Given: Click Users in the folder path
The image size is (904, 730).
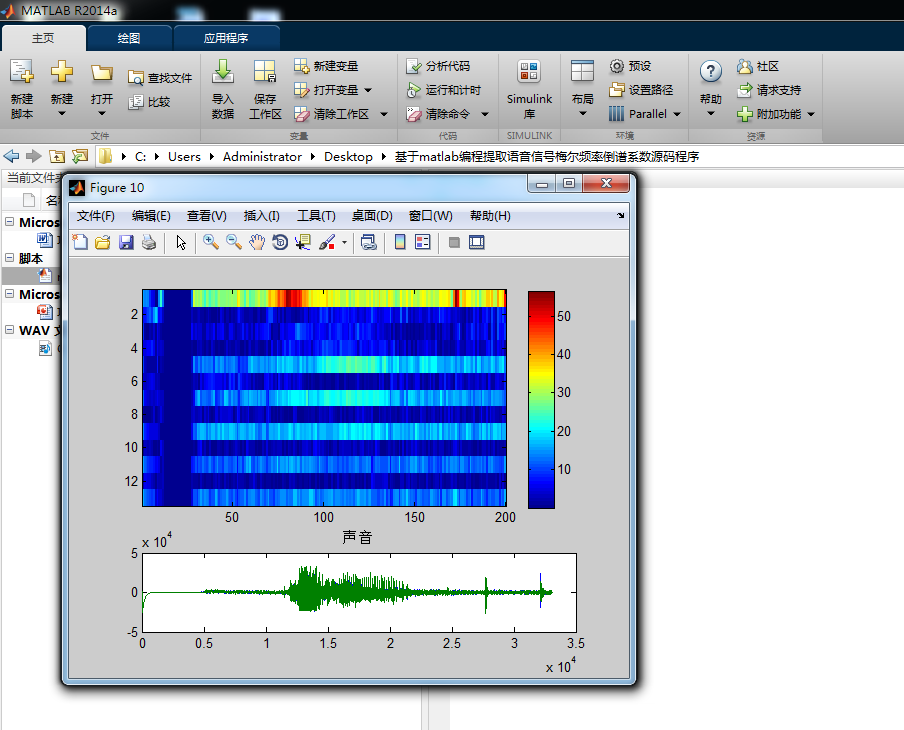Looking at the screenshot, I should [x=184, y=157].
